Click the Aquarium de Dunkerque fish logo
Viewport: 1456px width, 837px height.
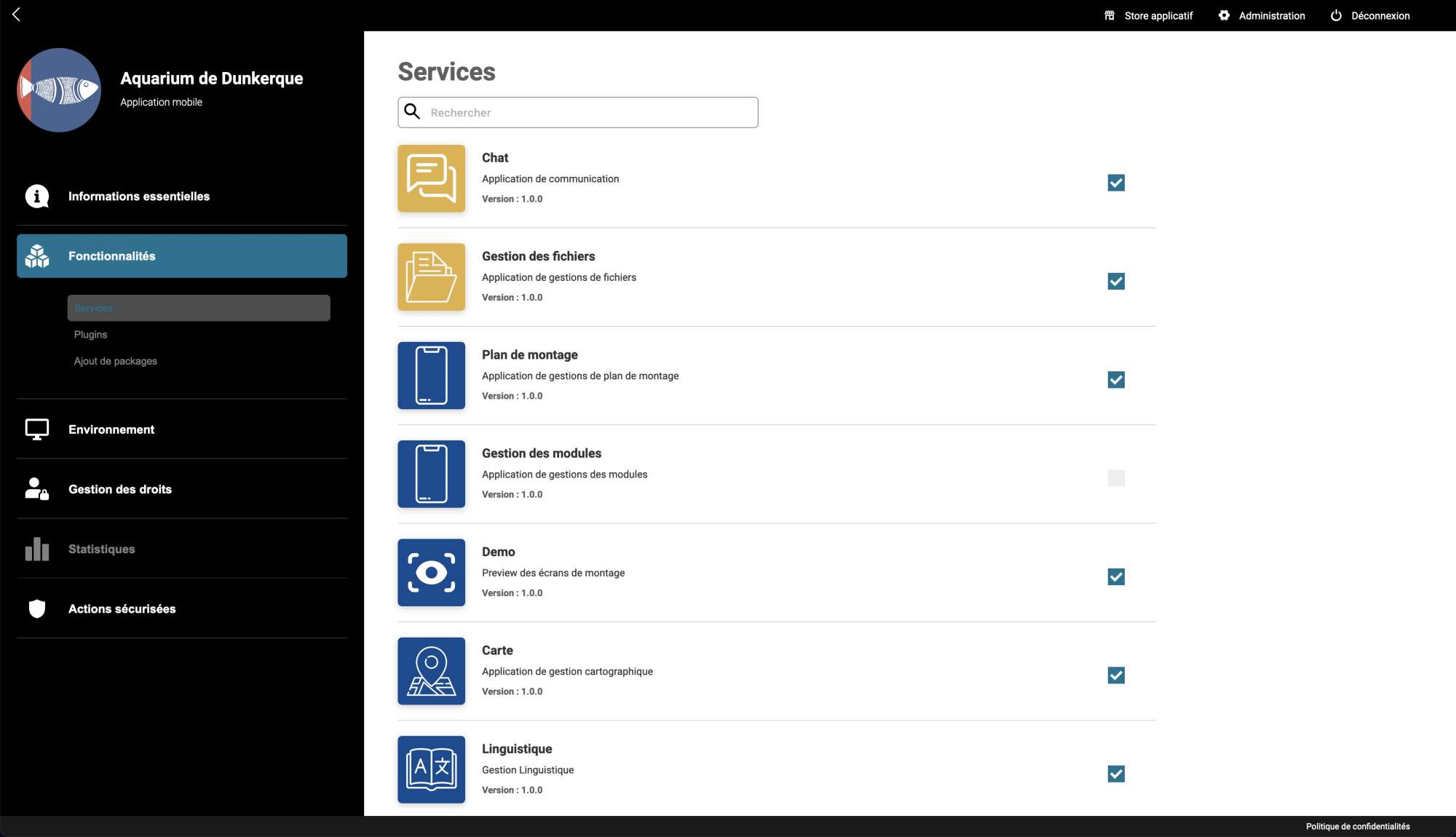(x=59, y=90)
